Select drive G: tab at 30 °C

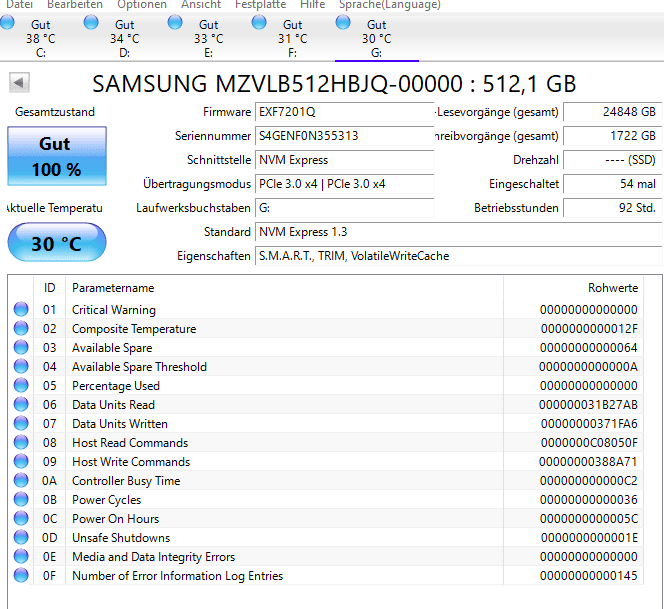376,39
